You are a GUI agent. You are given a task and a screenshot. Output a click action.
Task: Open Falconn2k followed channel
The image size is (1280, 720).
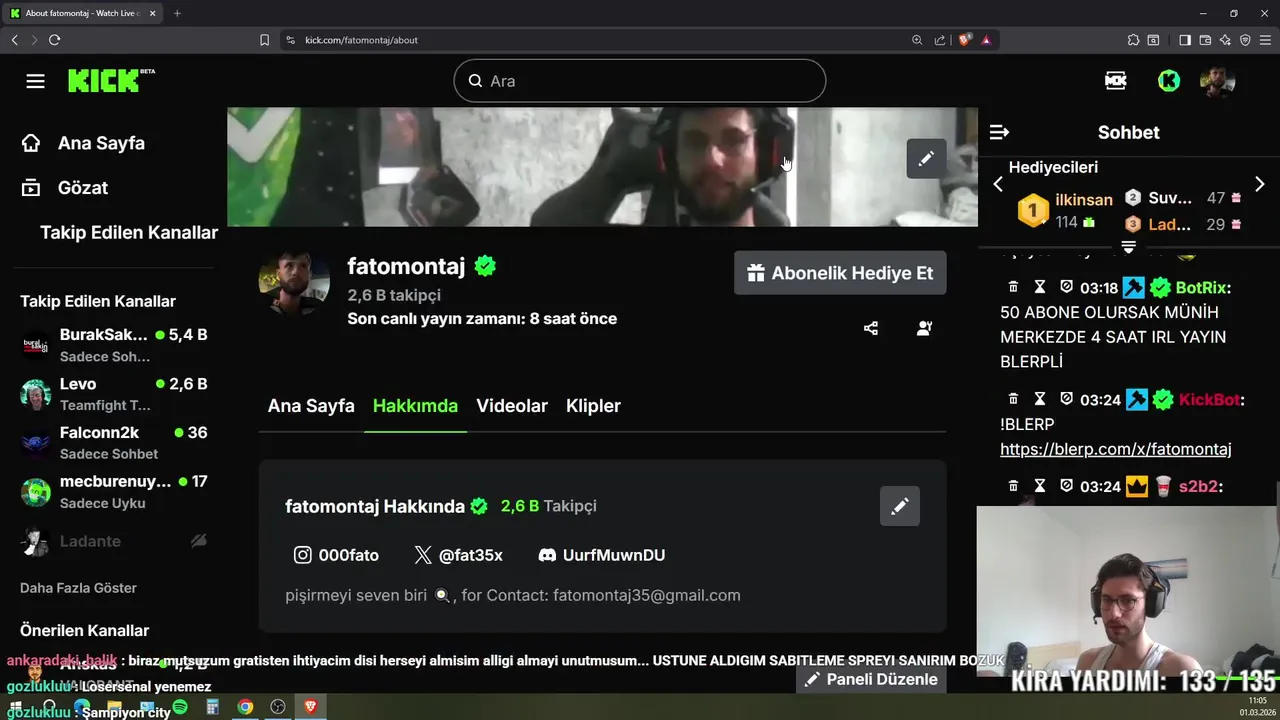pyautogui.click(x=114, y=443)
